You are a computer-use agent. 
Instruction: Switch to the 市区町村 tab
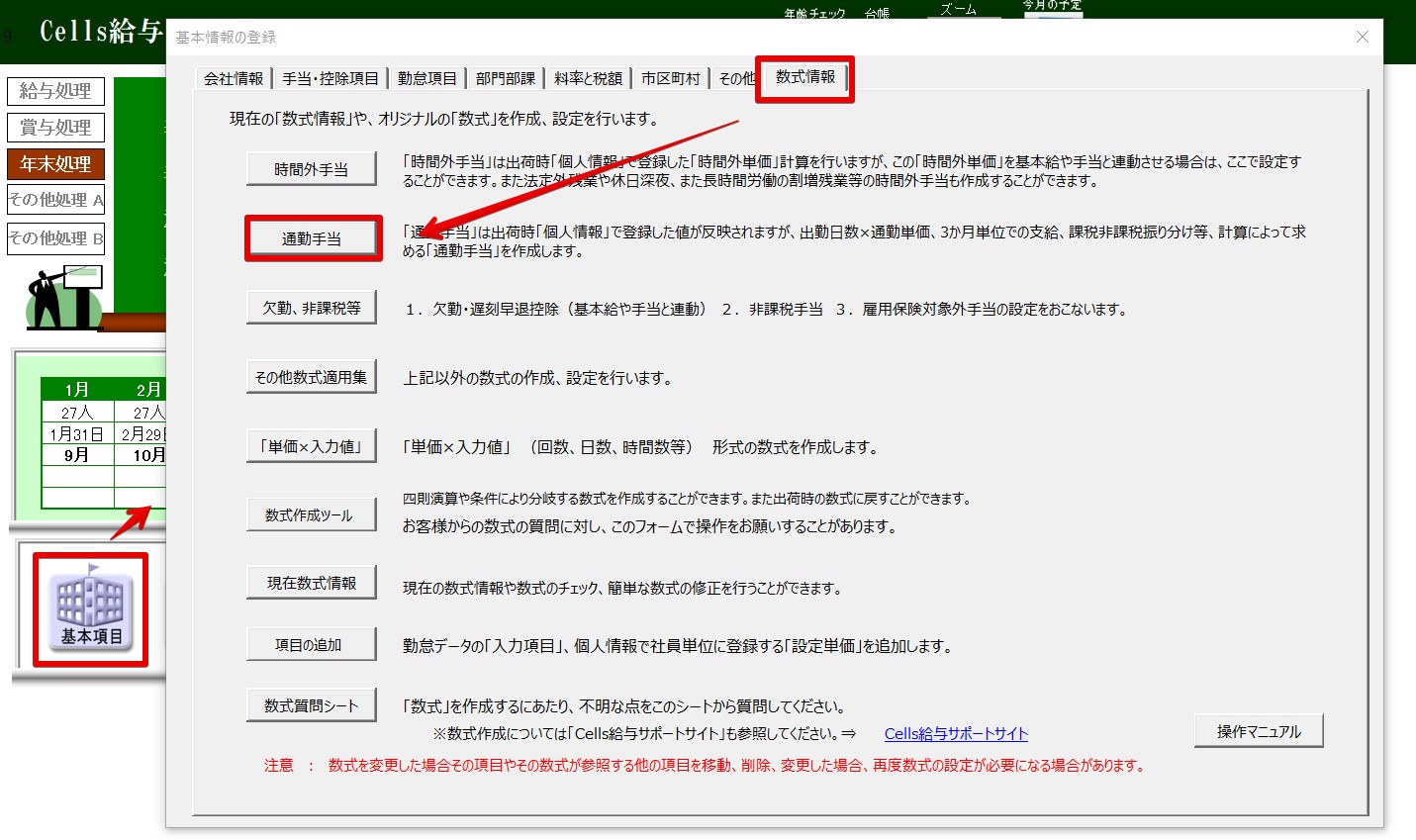pyautogui.click(x=670, y=78)
